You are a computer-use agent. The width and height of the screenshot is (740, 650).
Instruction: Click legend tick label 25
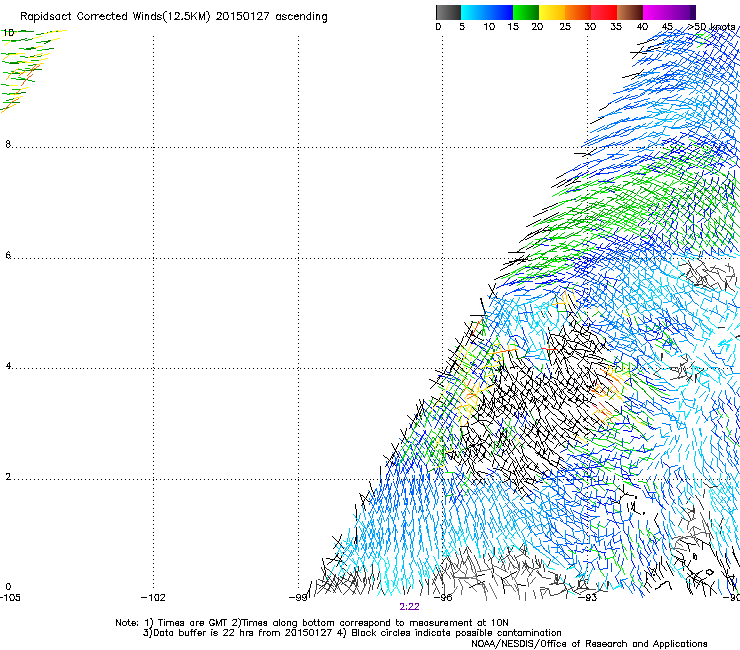[565, 27]
